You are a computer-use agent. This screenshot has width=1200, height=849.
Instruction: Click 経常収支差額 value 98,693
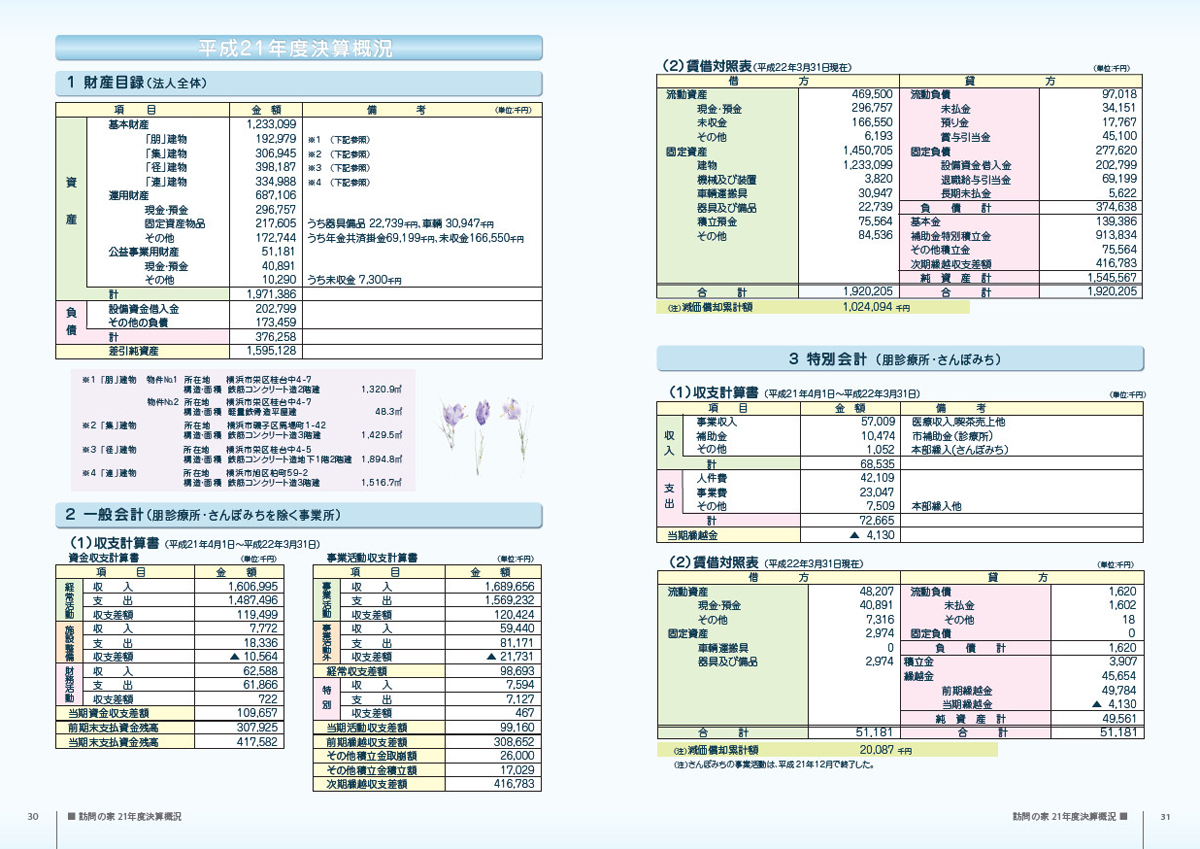tap(518, 671)
